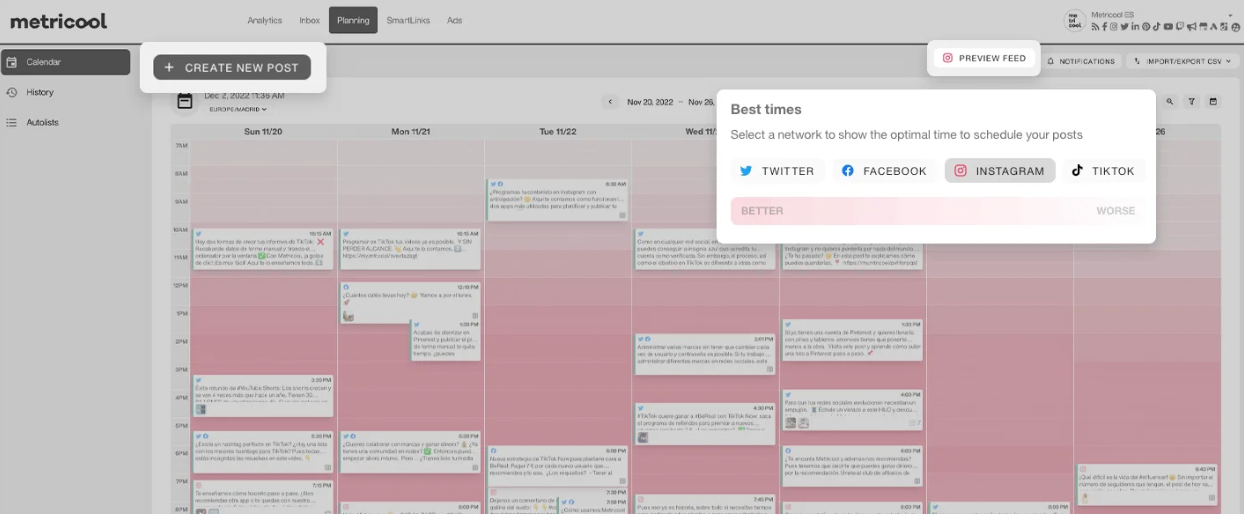
Task: Click the Google Ads 'A' icon in header
Action: tap(1214, 26)
